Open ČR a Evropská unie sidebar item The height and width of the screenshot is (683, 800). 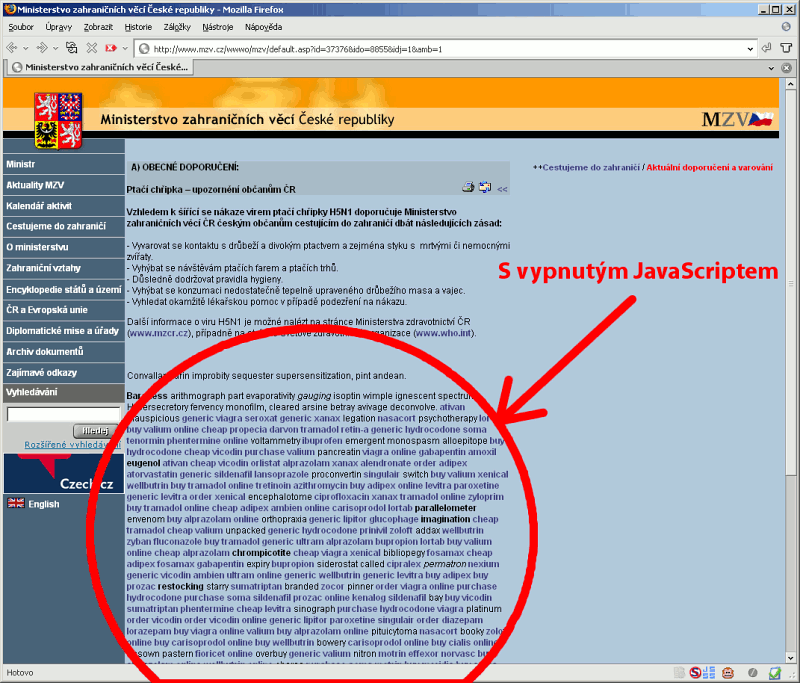tap(64, 310)
